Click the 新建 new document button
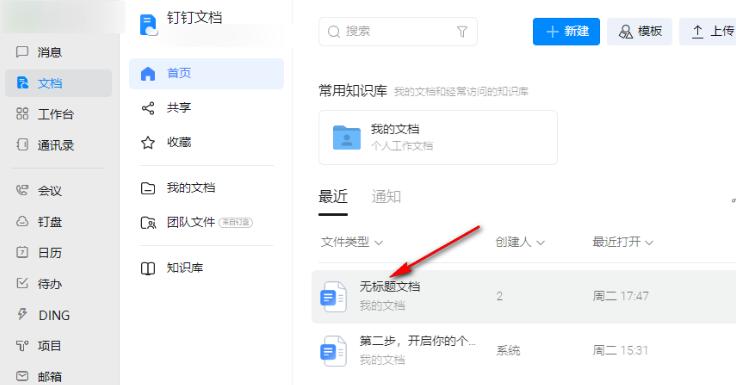 click(x=566, y=31)
